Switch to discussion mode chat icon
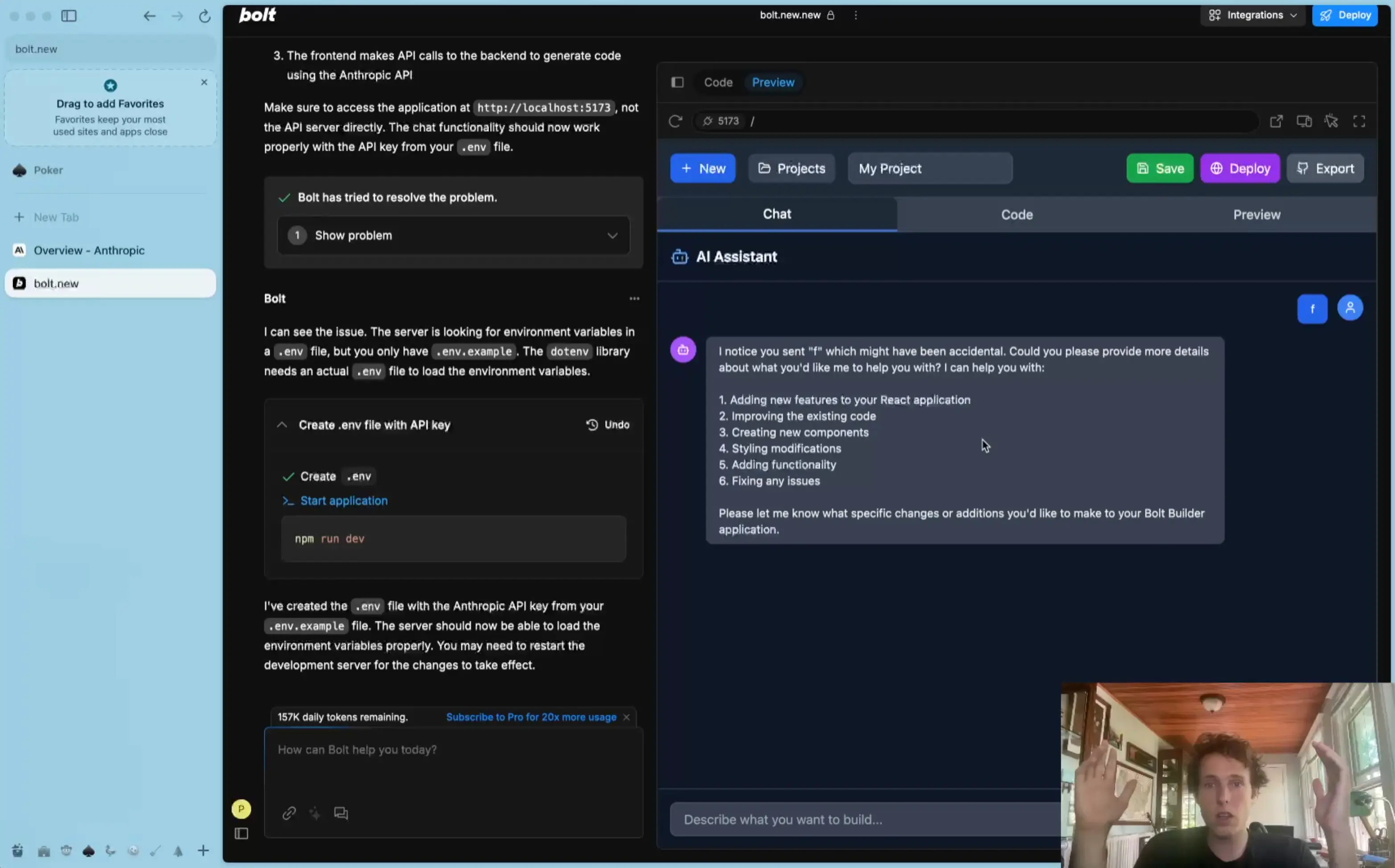1395x868 pixels. coord(341,813)
